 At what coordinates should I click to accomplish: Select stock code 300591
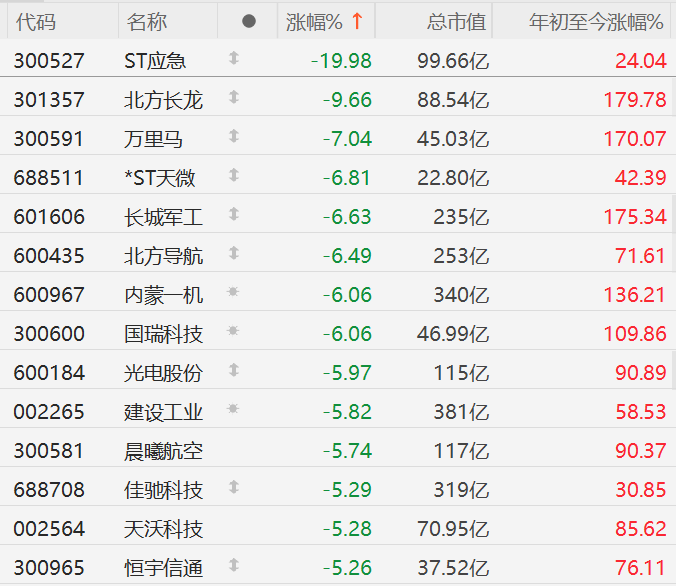49,139
